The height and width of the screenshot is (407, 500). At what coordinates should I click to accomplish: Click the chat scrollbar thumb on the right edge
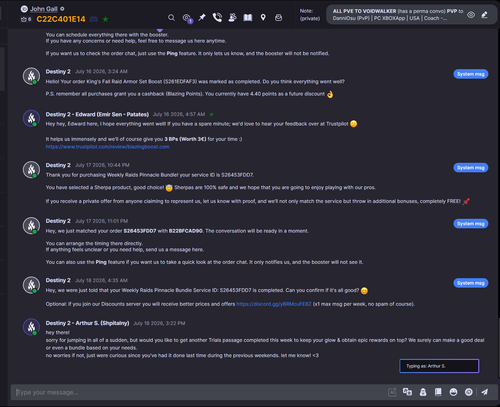(x=499, y=347)
